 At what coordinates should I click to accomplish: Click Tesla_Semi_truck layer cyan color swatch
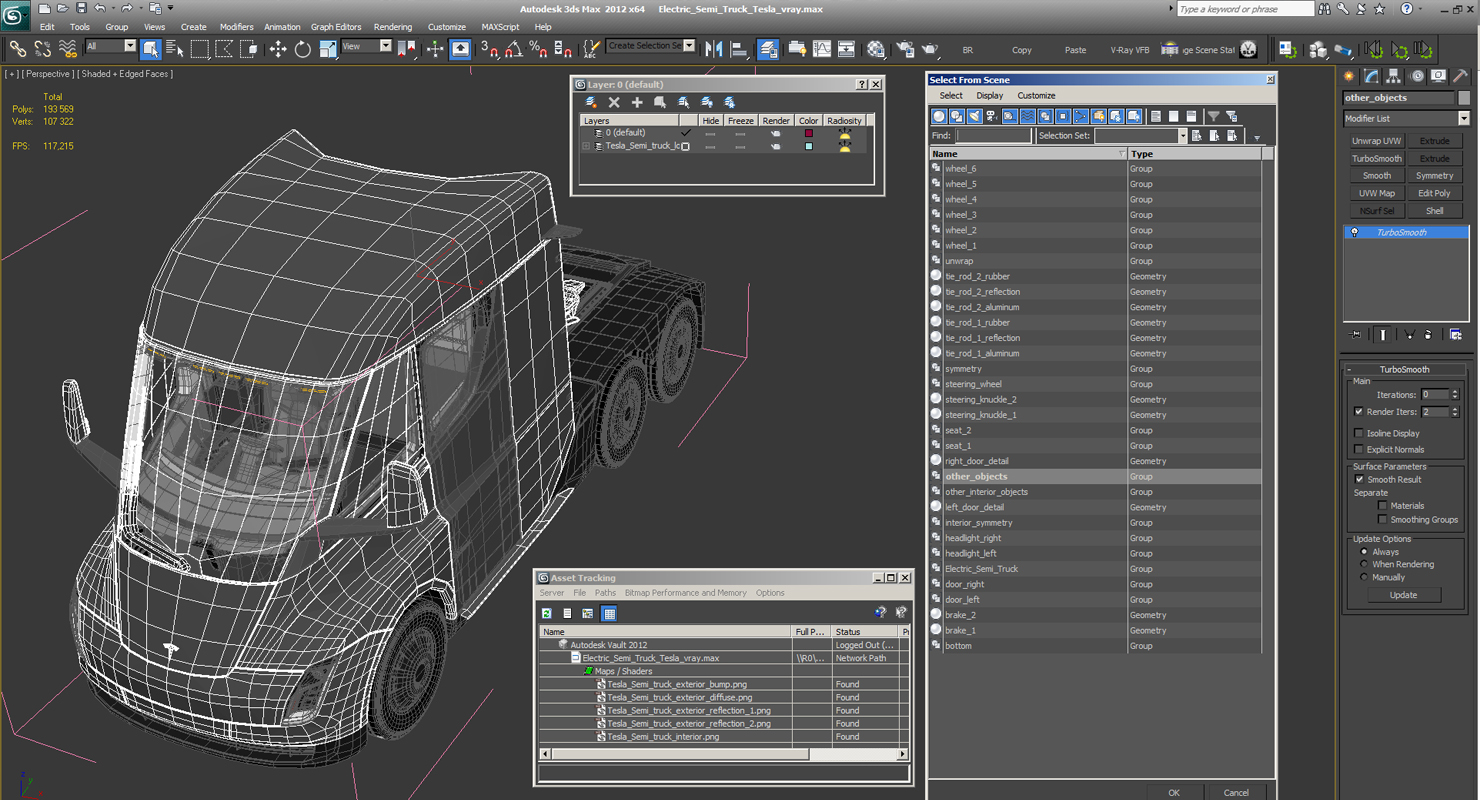point(808,146)
